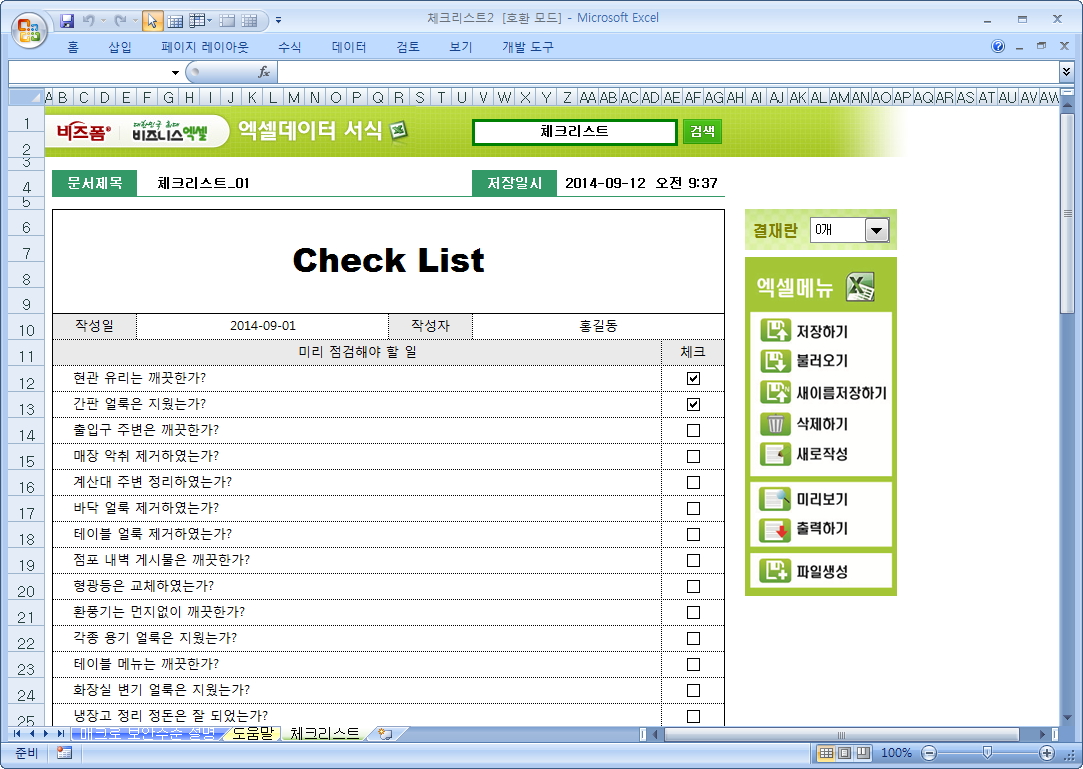Click the 파일생성 create file button
The image size is (1083, 769).
point(805,571)
